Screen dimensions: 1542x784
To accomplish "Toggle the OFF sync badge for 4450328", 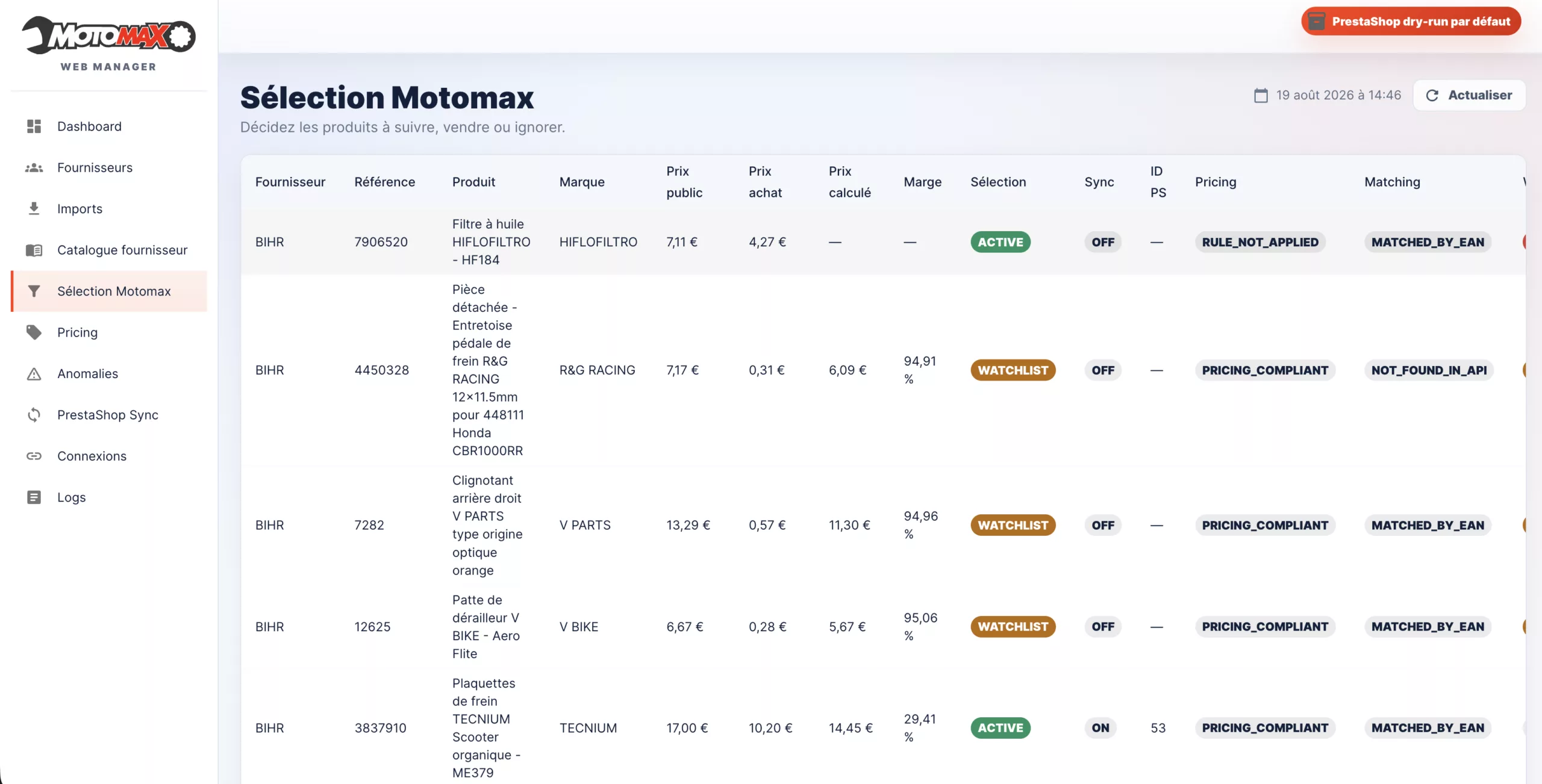I will [x=1103, y=370].
